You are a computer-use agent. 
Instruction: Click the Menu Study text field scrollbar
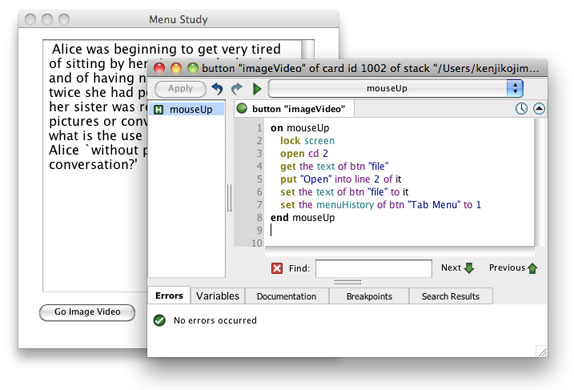pos(308,49)
